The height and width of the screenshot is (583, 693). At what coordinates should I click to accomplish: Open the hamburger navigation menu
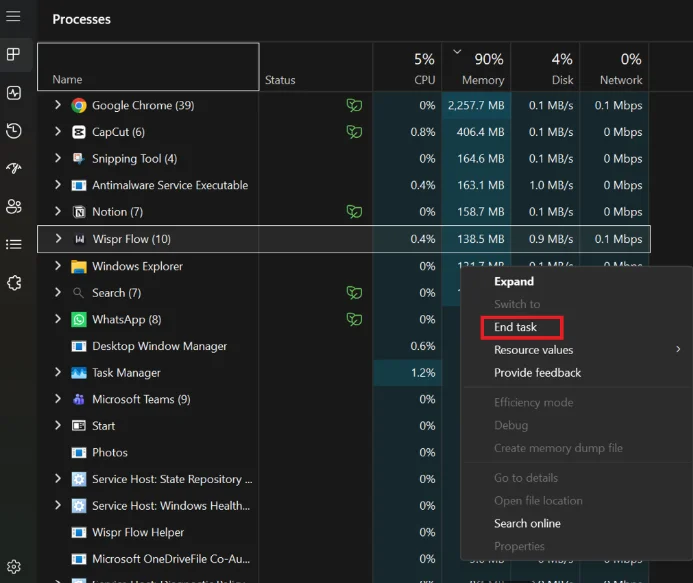point(13,16)
